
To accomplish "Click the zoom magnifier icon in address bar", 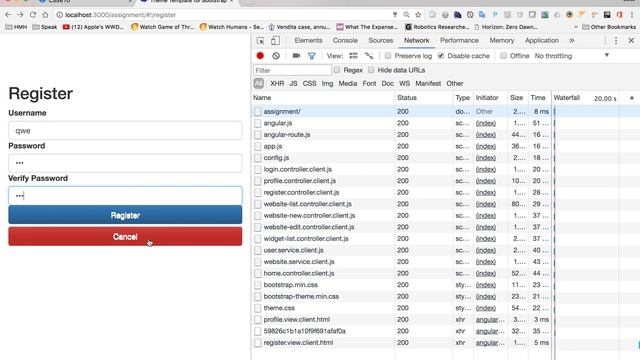I will pyautogui.click(x=407, y=15).
